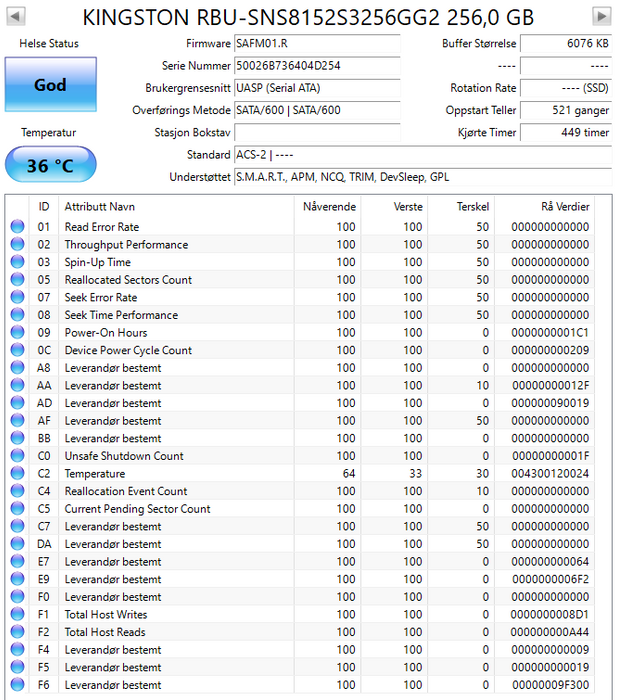Click the Attributt Navn column header
The image size is (617, 700).
coord(100,207)
